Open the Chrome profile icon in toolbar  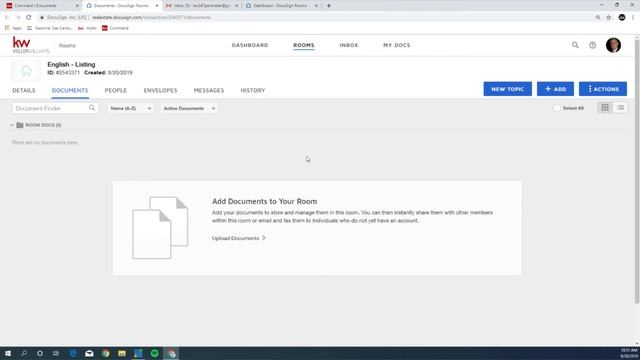[622, 18]
